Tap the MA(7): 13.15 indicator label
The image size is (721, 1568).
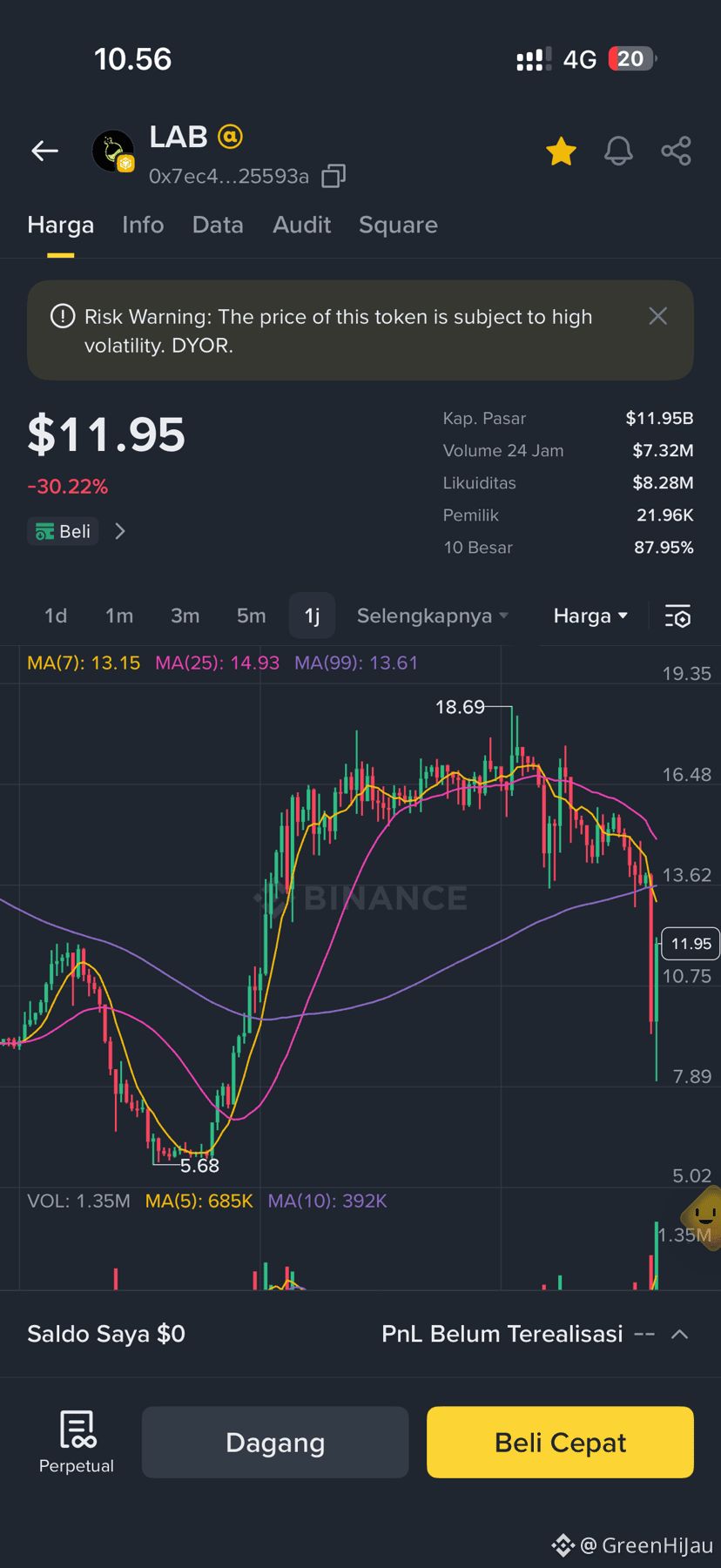84,663
